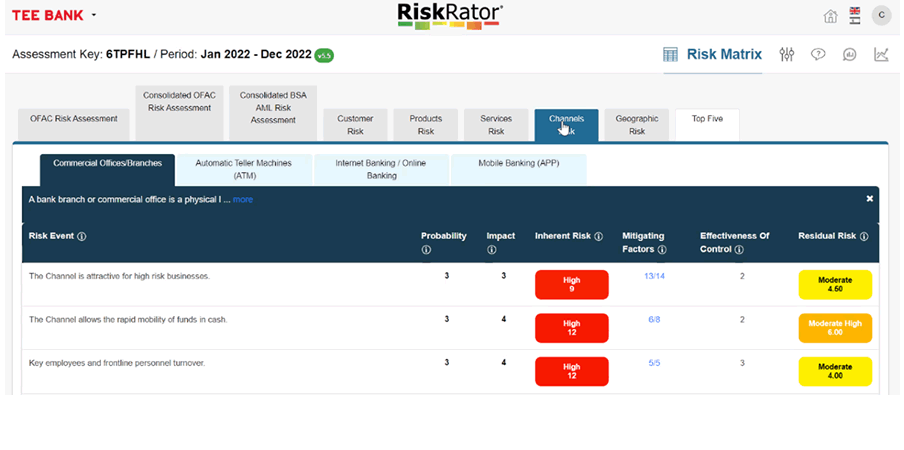The width and height of the screenshot is (904, 450).
Task: Switch to Products Risk tab
Action: [x=425, y=124]
